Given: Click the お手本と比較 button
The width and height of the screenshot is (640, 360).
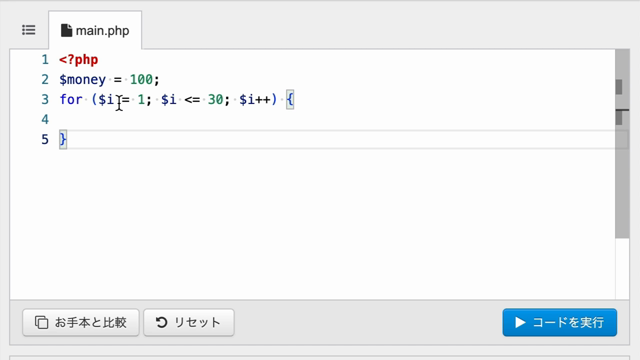Looking at the screenshot, I should 81,322.
